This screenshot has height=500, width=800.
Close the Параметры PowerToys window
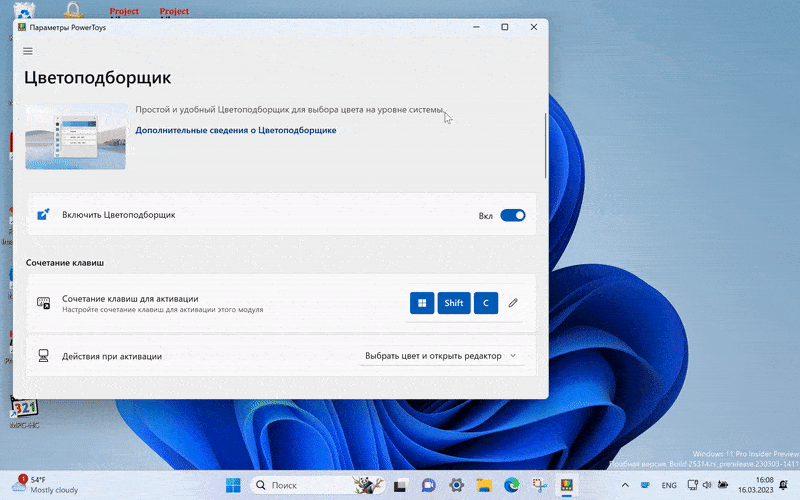534,27
